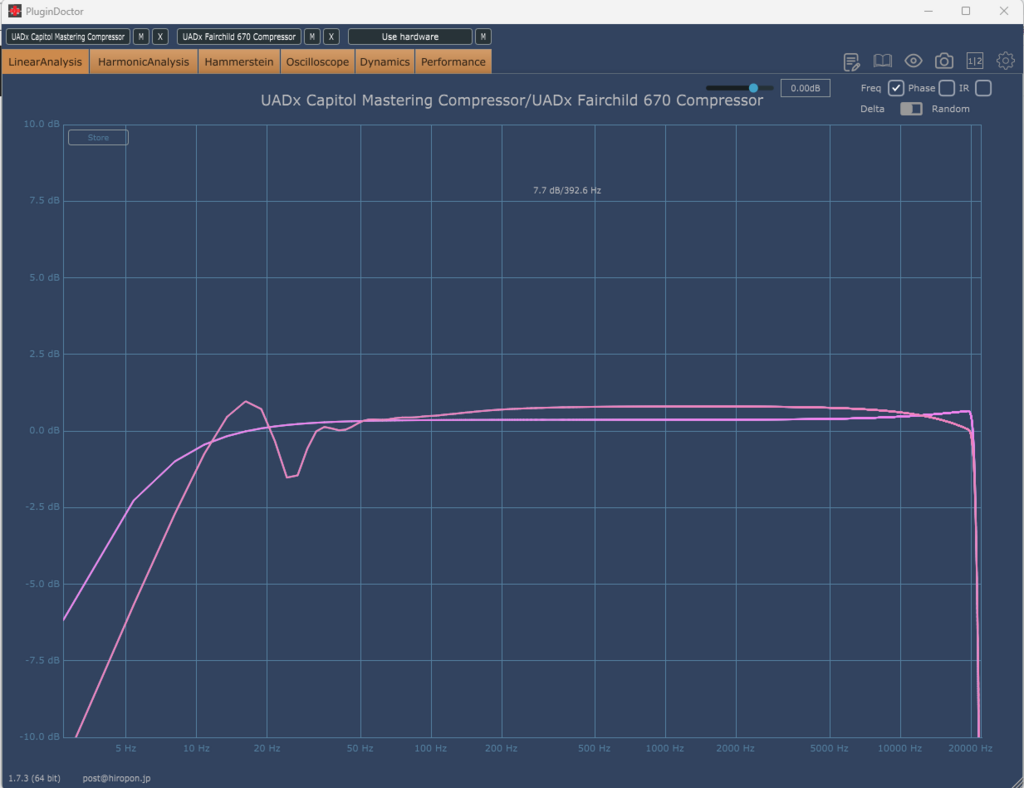The image size is (1024, 788).
Task: Remove UADx Fairchild 670 Compressor with X
Action: pyautogui.click(x=331, y=37)
